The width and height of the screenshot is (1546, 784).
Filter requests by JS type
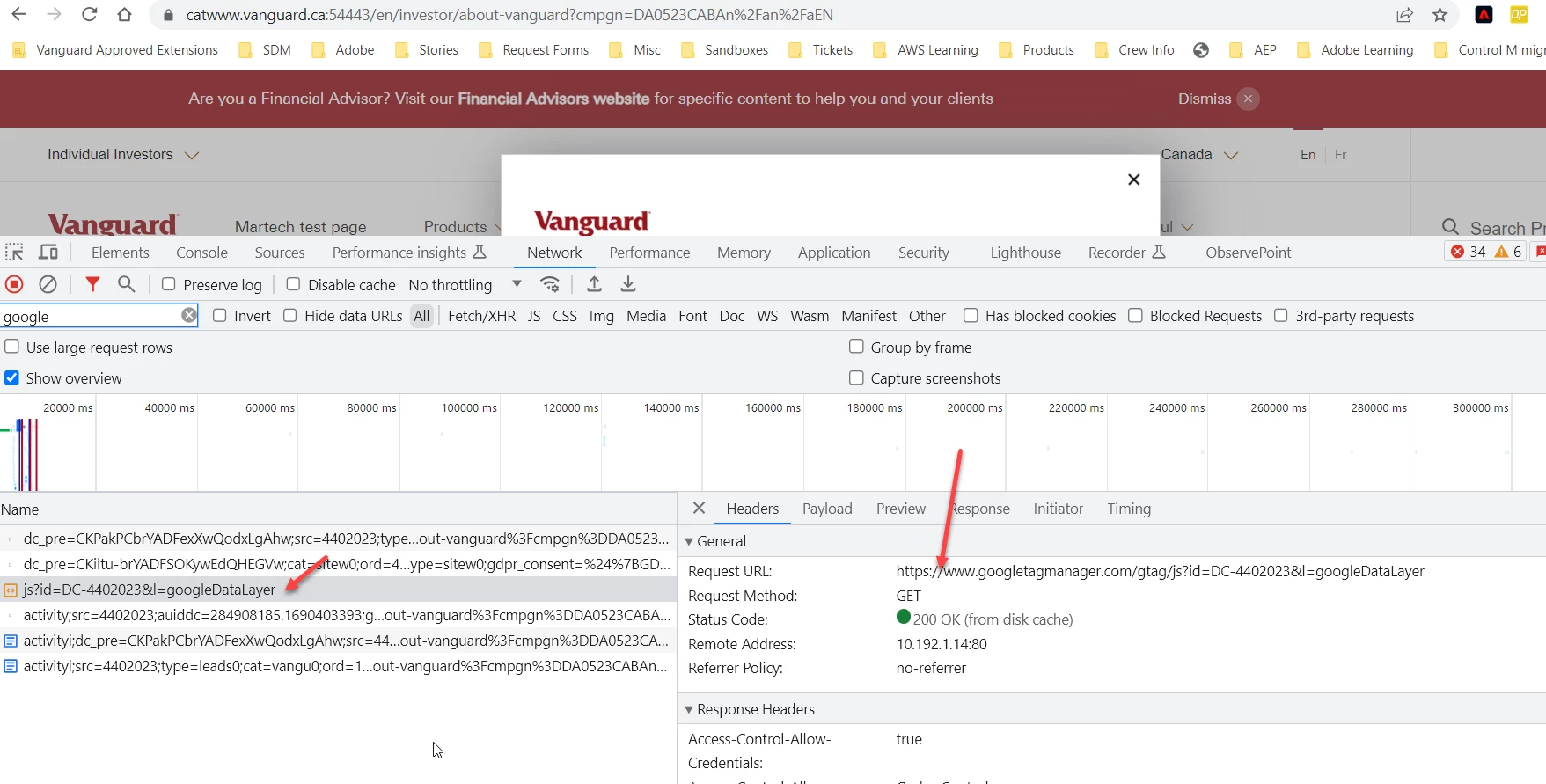(534, 316)
